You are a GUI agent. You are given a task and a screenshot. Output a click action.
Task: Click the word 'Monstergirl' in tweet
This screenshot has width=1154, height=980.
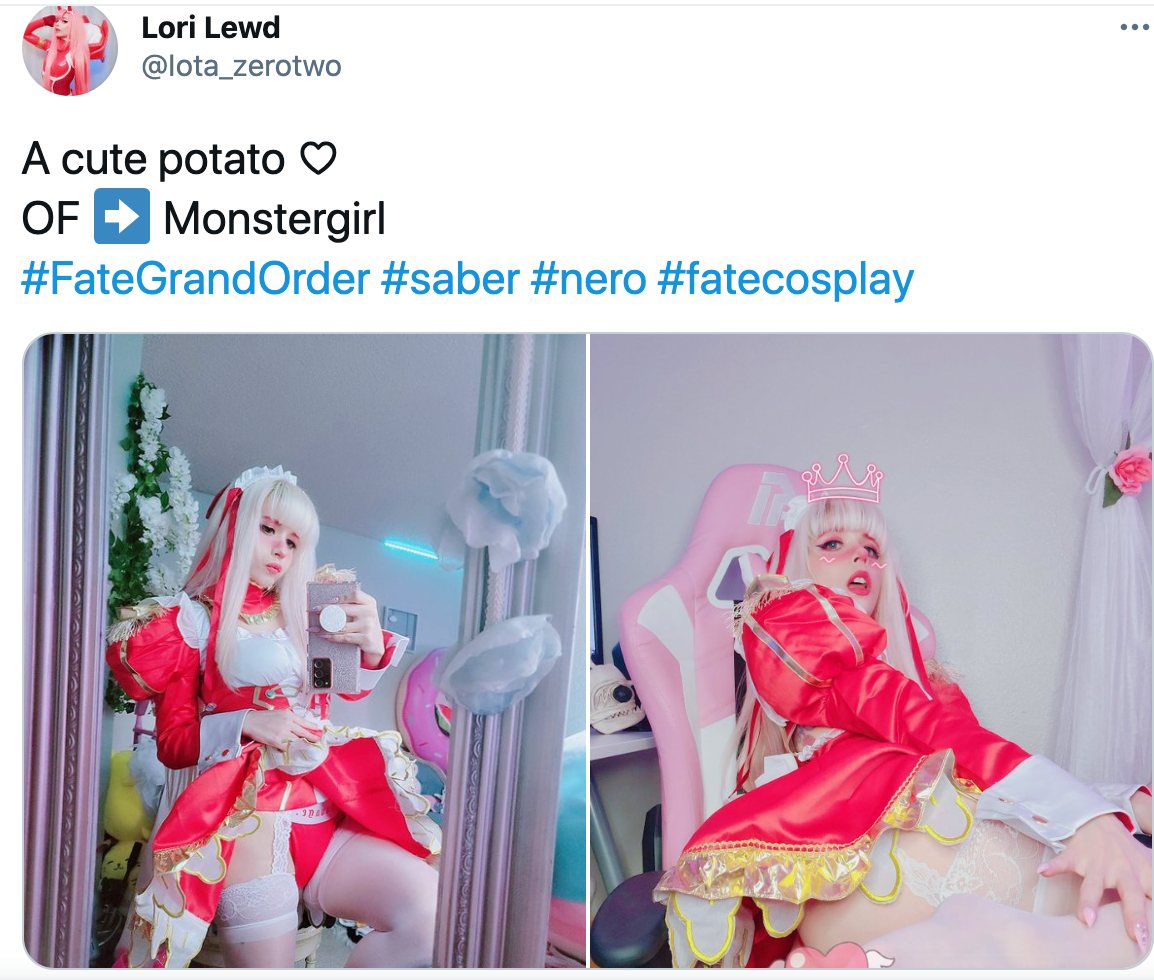(x=275, y=219)
